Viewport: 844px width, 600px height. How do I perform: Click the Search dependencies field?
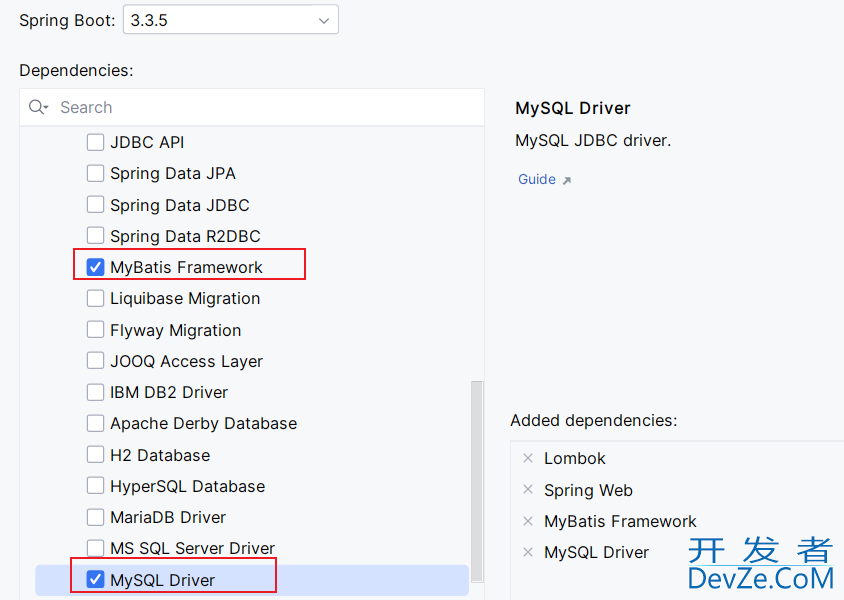coord(252,107)
